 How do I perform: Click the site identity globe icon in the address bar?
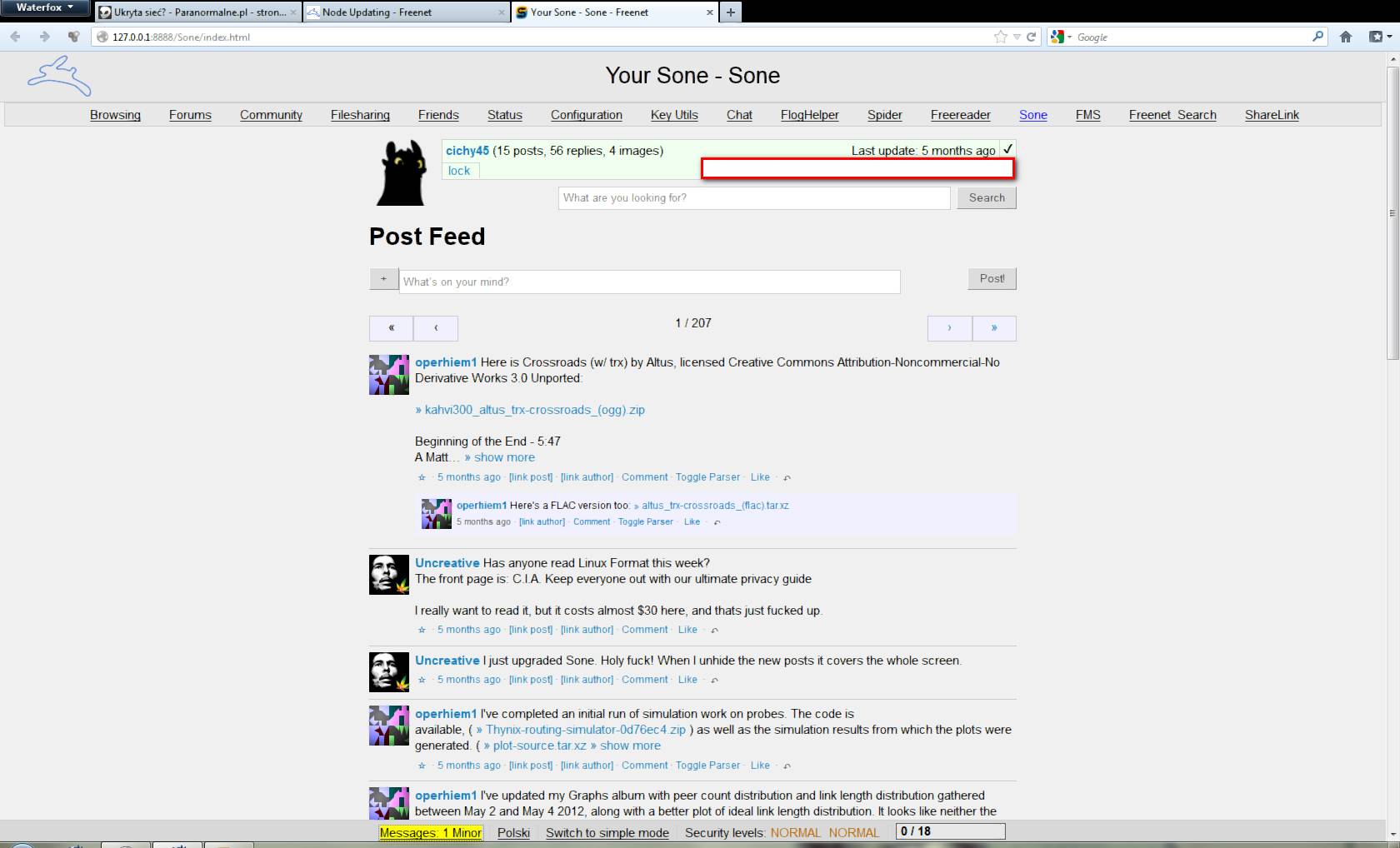102,37
